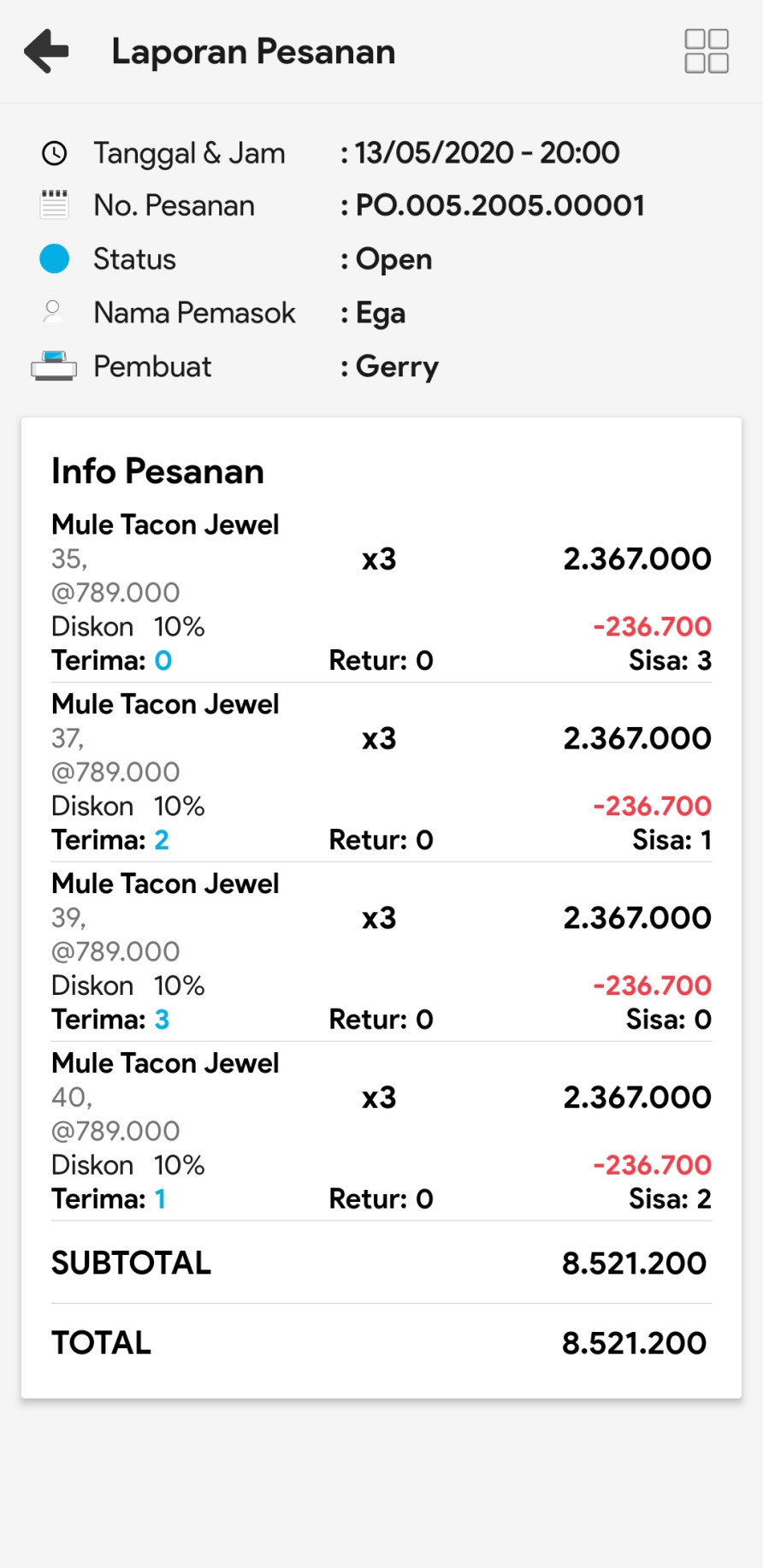Tap the Terima value for size 39
The image size is (763, 1568).
tap(162, 1020)
